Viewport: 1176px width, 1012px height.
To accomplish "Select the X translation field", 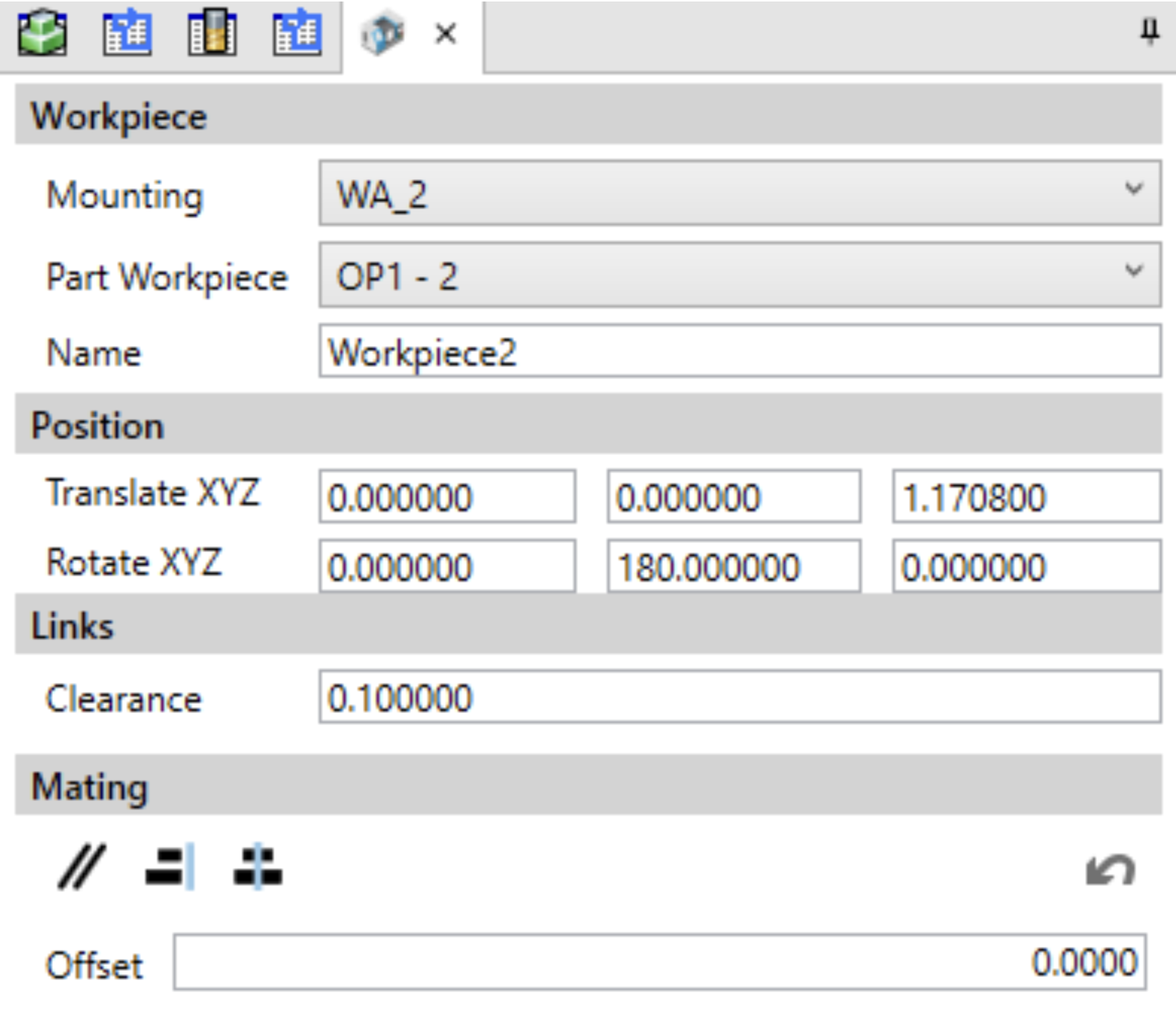I will pyautogui.click(x=448, y=497).
